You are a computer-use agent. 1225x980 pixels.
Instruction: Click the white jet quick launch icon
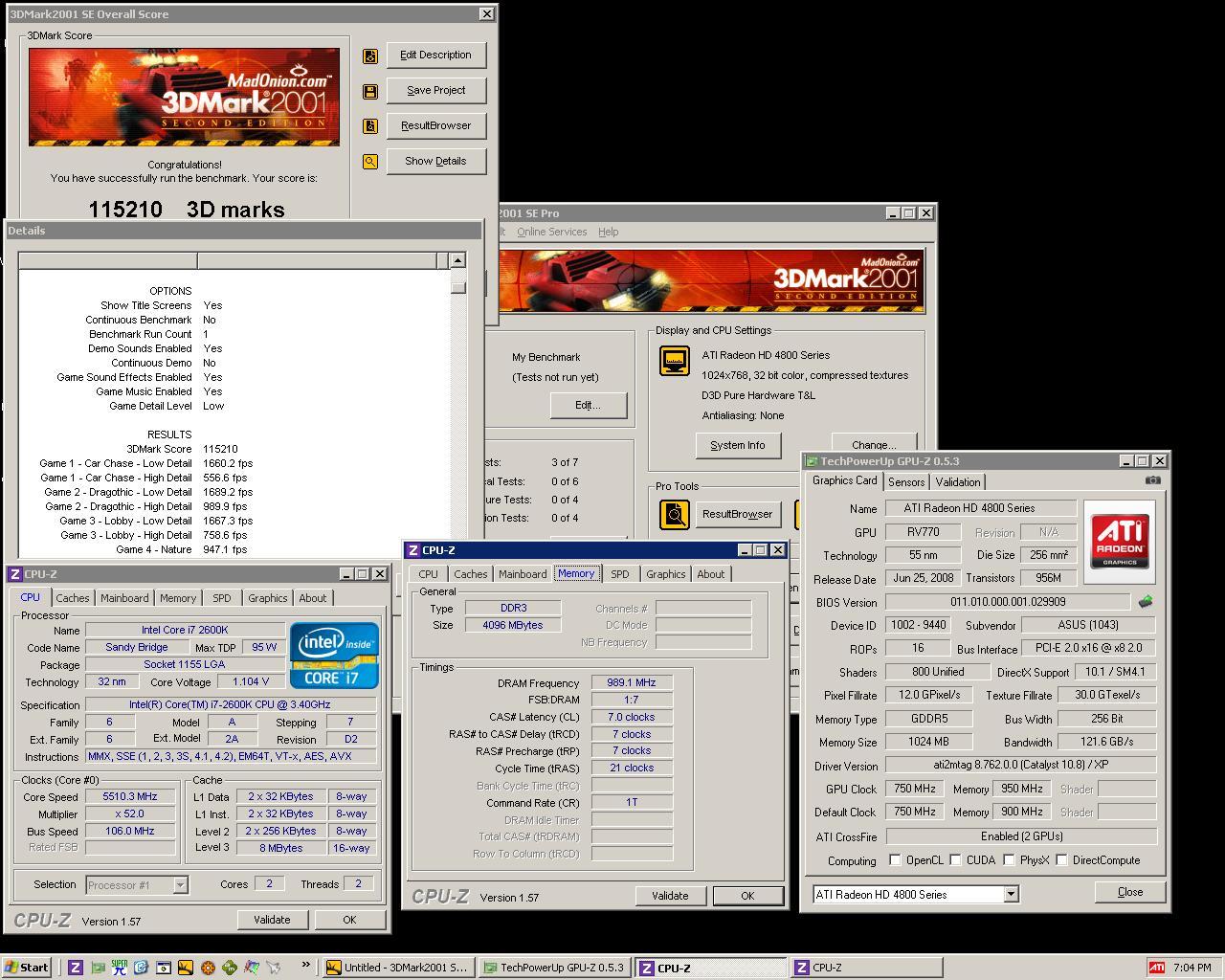tap(274, 968)
